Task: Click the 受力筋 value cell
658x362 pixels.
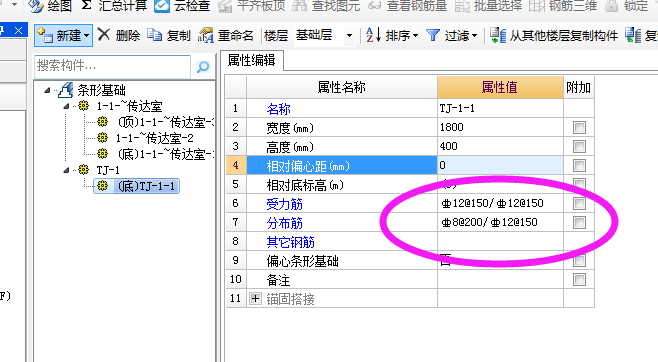Action: click(x=500, y=203)
